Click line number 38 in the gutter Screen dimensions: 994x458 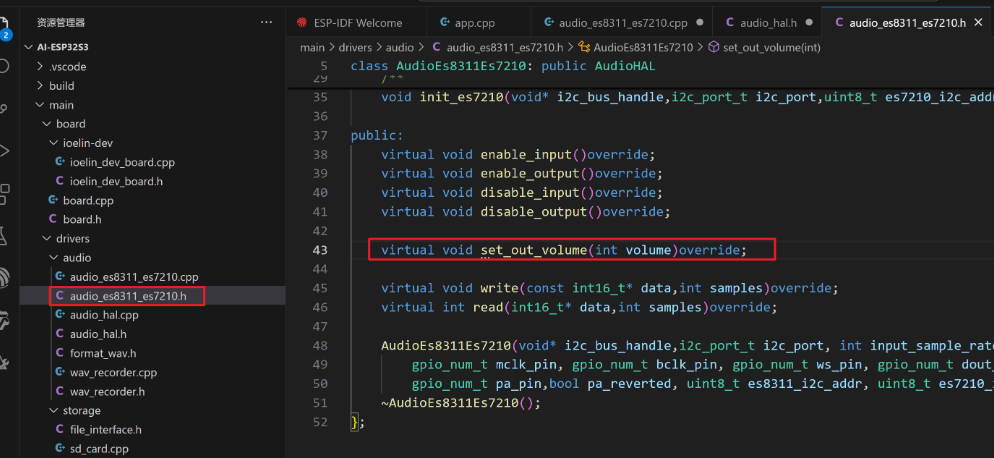click(320, 154)
